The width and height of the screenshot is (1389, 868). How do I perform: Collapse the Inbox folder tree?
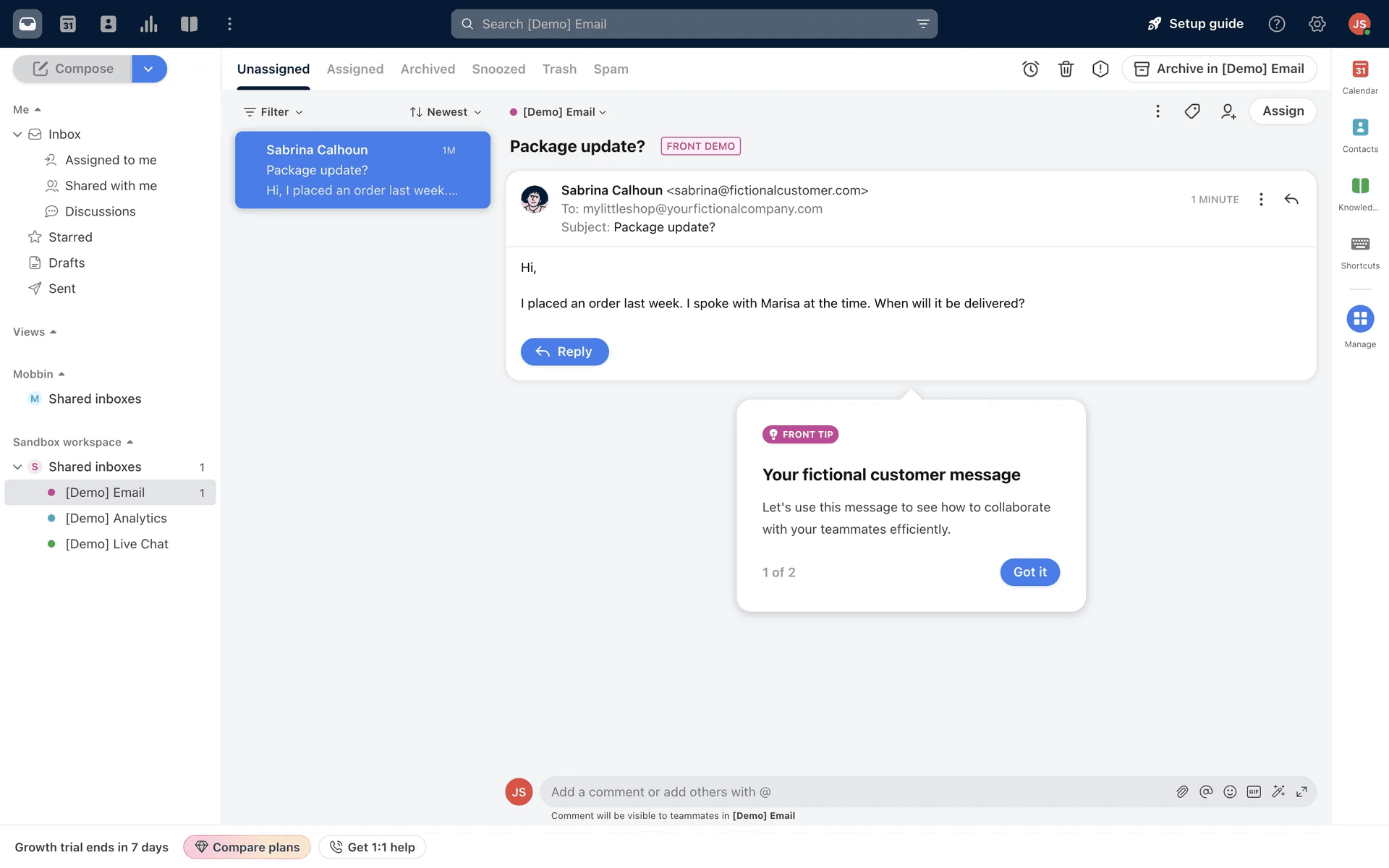coord(17,135)
